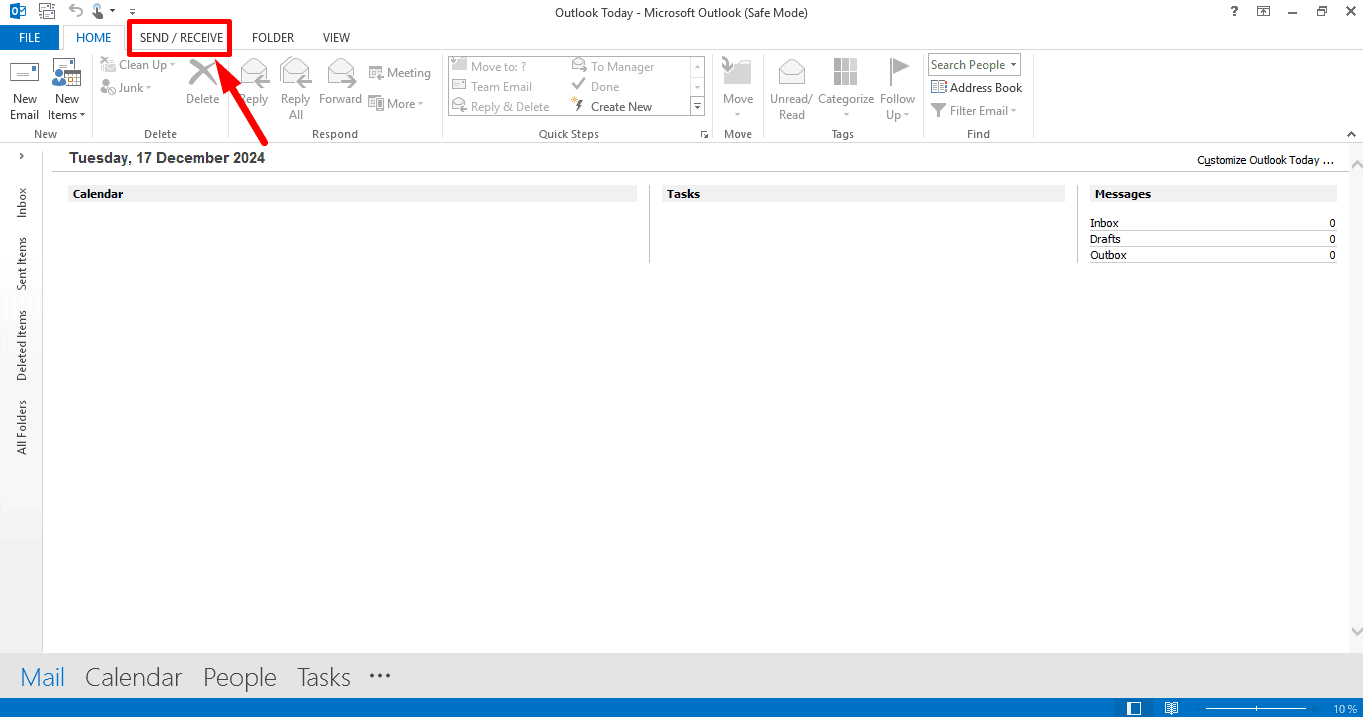Viewport: 1363px width, 717px height.
Task: Show All Folders in sidebar
Action: pos(22,428)
